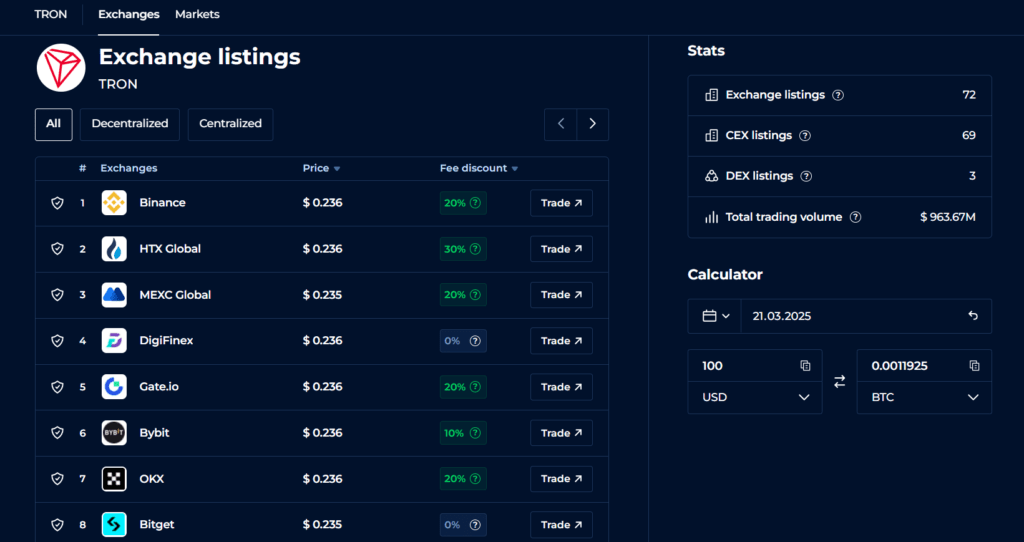The image size is (1024, 542).
Task: Go to the next listings page
Action: [592, 124]
